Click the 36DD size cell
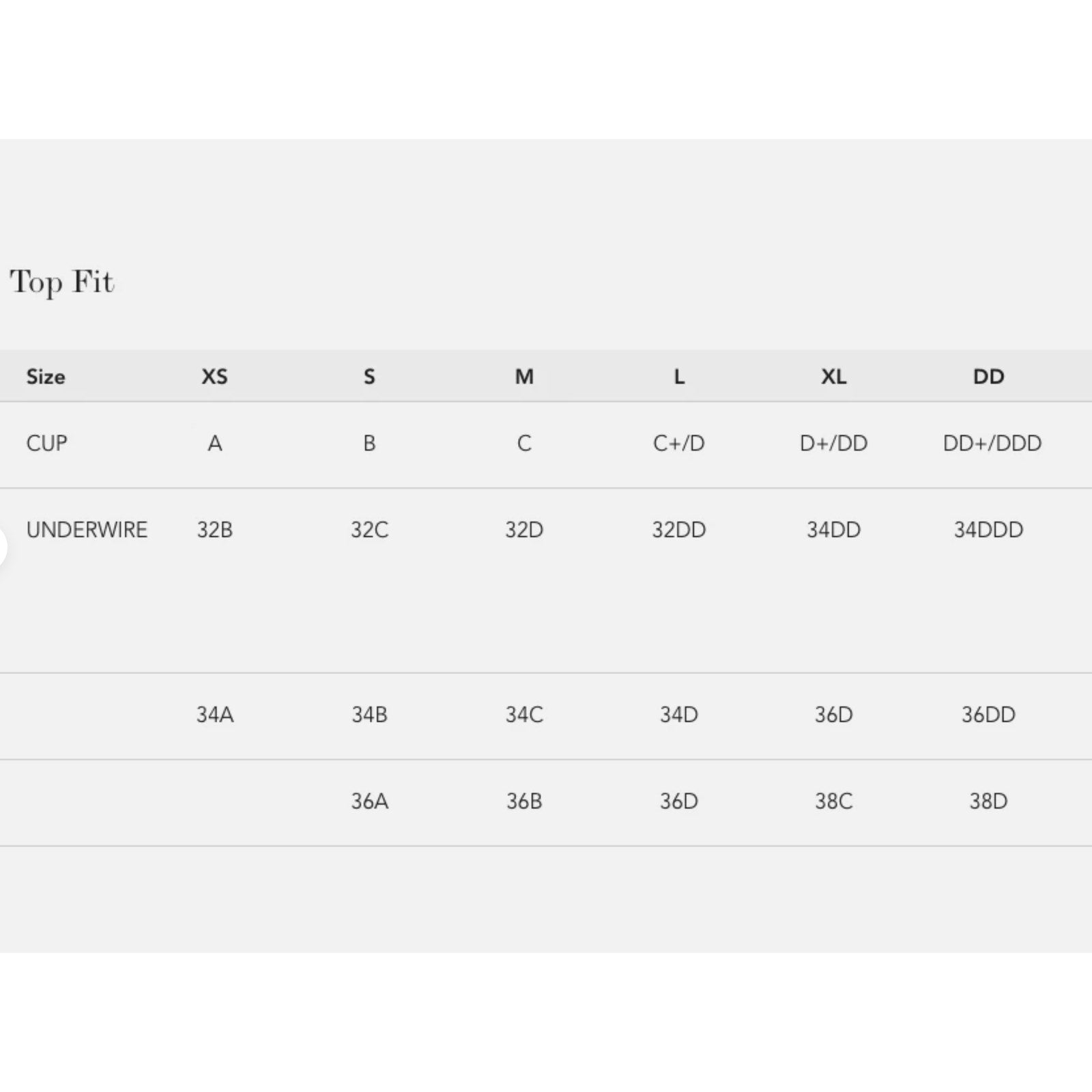 pyautogui.click(x=988, y=715)
